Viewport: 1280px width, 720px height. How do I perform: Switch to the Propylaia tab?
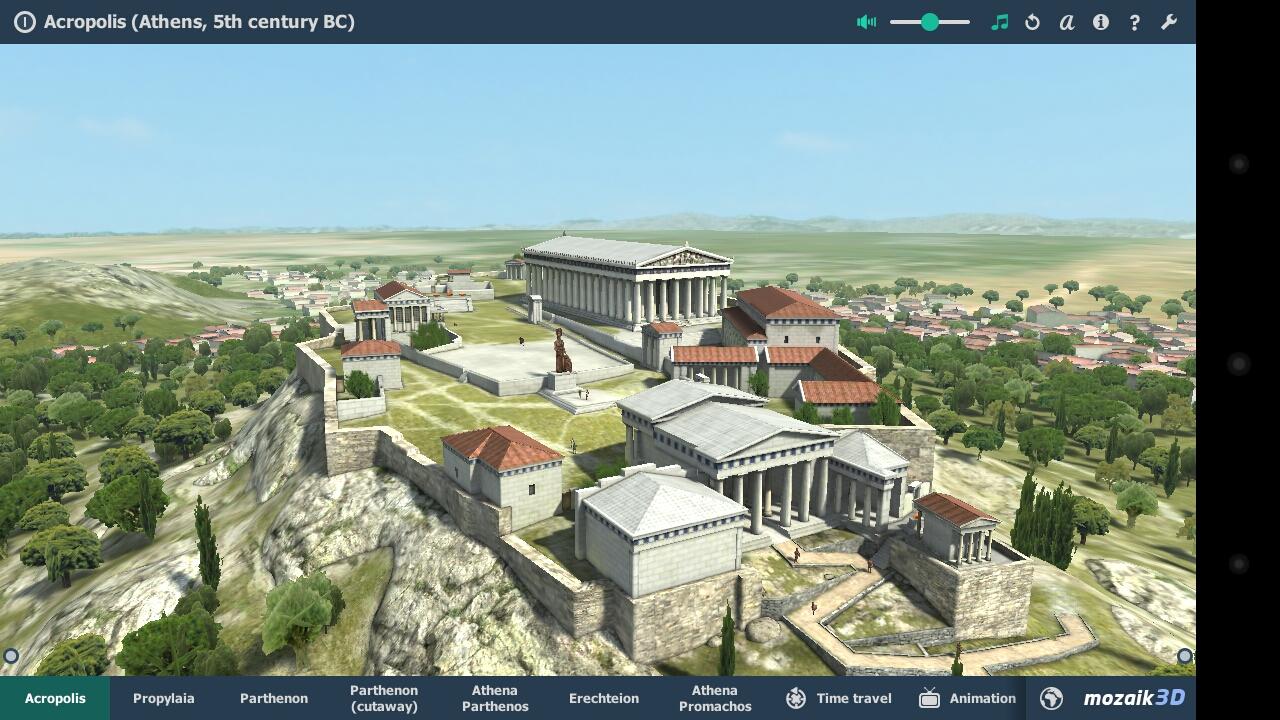pos(164,698)
